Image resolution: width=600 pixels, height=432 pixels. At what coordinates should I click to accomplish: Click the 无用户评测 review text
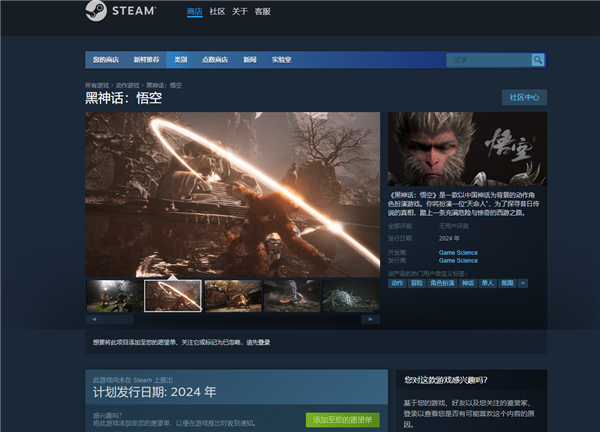[454, 226]
